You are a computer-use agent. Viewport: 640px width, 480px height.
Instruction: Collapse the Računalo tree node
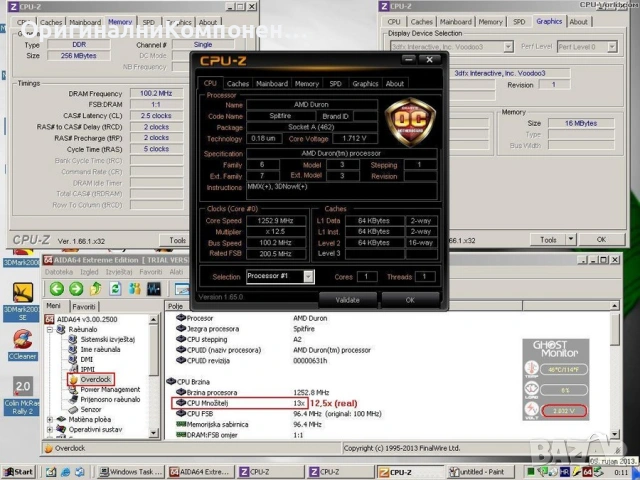point(50,329)
